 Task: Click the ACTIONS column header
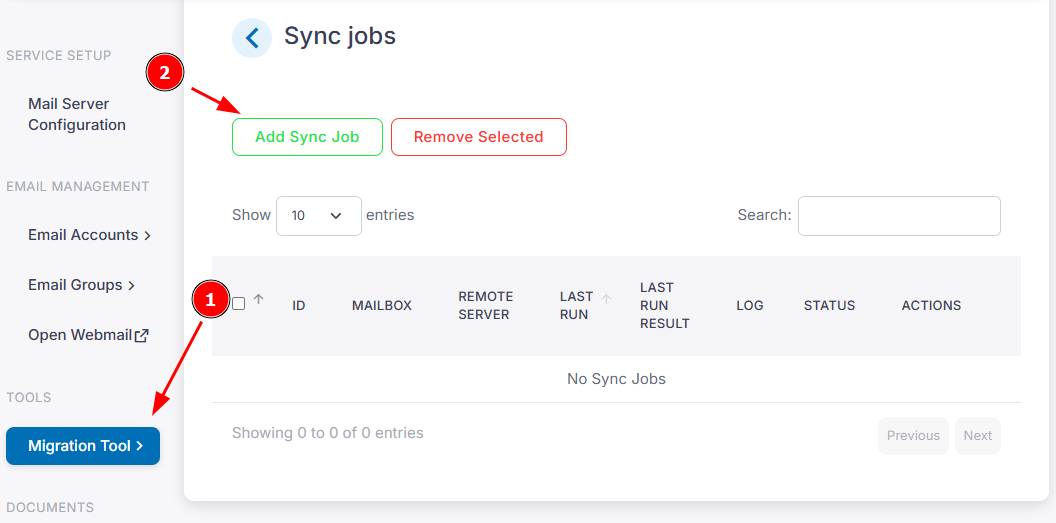(931, 306)
